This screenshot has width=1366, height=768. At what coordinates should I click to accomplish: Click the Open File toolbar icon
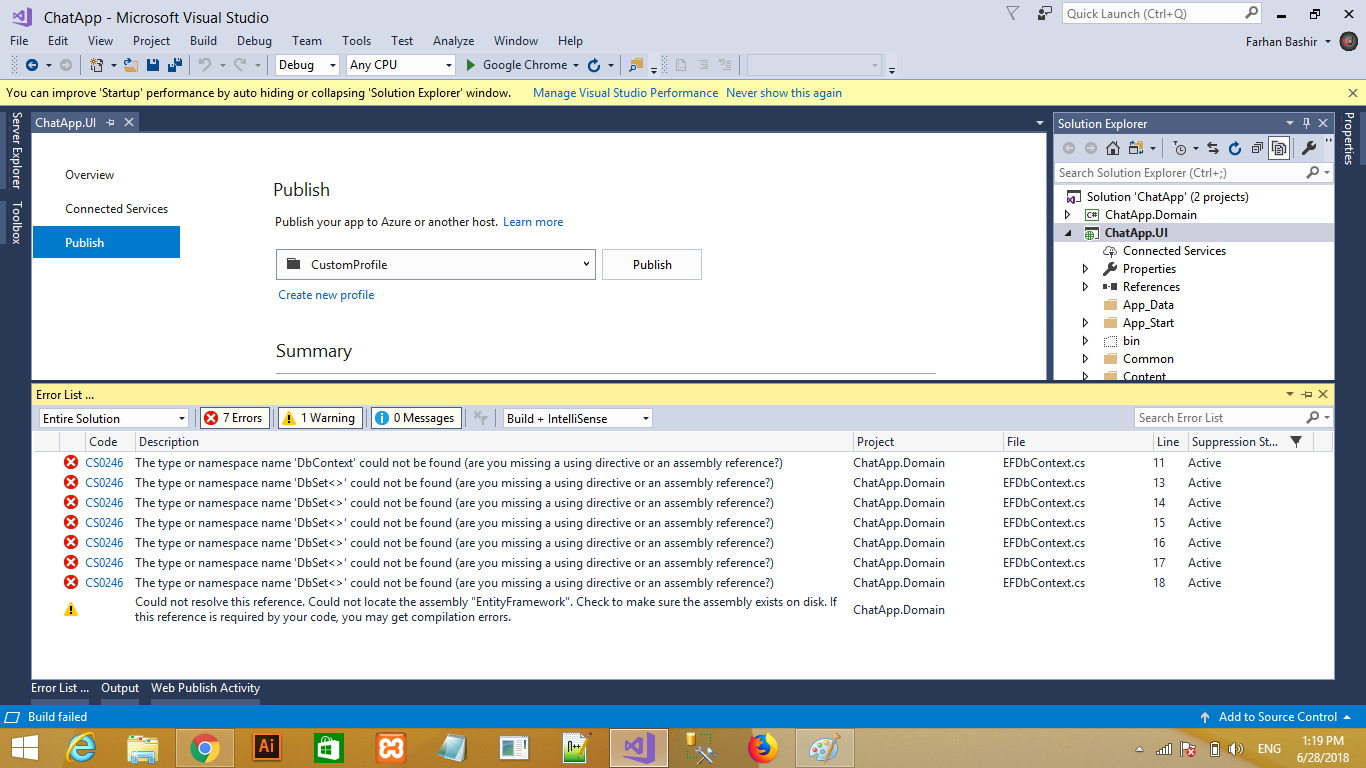(x=130, y=65)
